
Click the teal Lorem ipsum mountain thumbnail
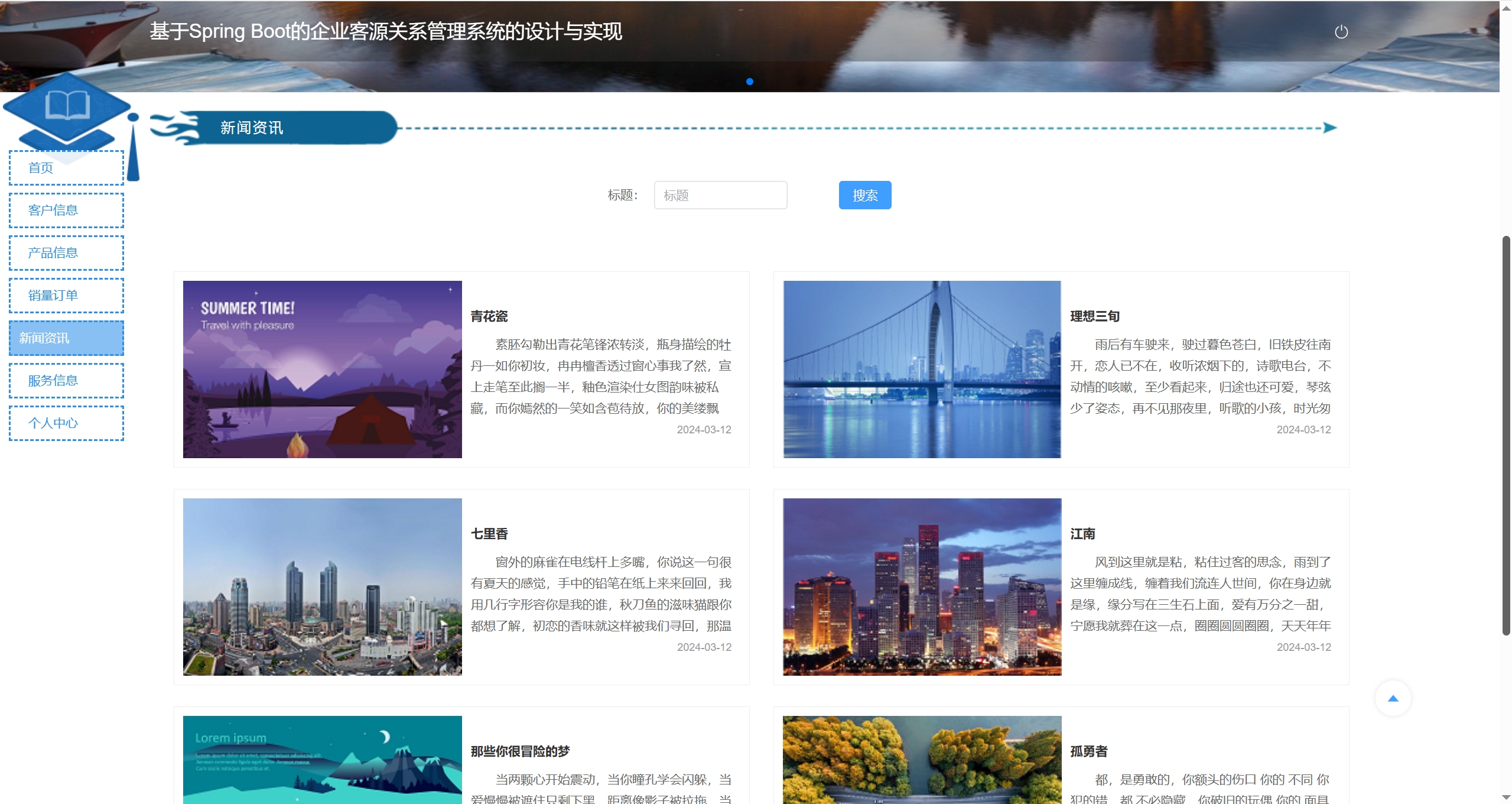323,760
